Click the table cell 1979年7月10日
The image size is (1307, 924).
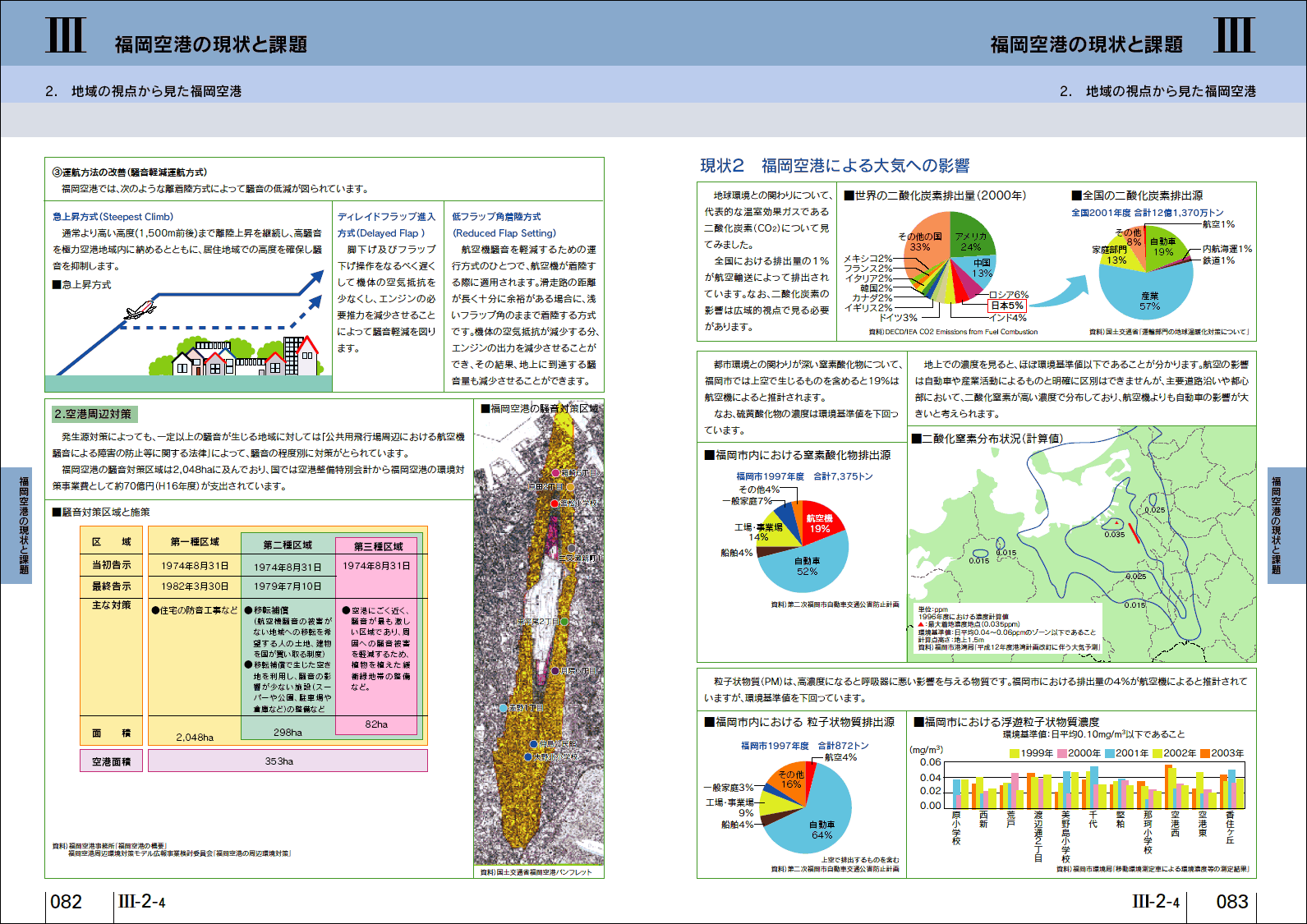(x=288, y=586)
